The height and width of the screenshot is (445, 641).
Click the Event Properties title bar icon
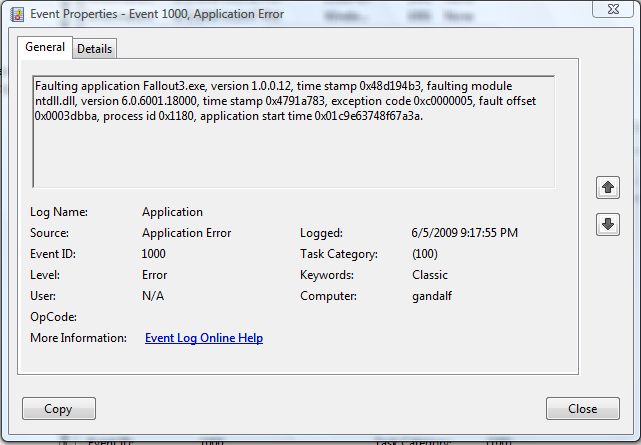(x=16, y=14)
